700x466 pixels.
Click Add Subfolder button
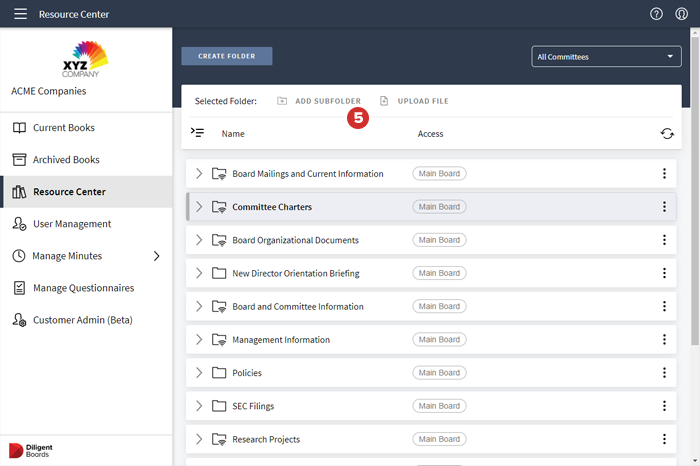coord(319,101)
